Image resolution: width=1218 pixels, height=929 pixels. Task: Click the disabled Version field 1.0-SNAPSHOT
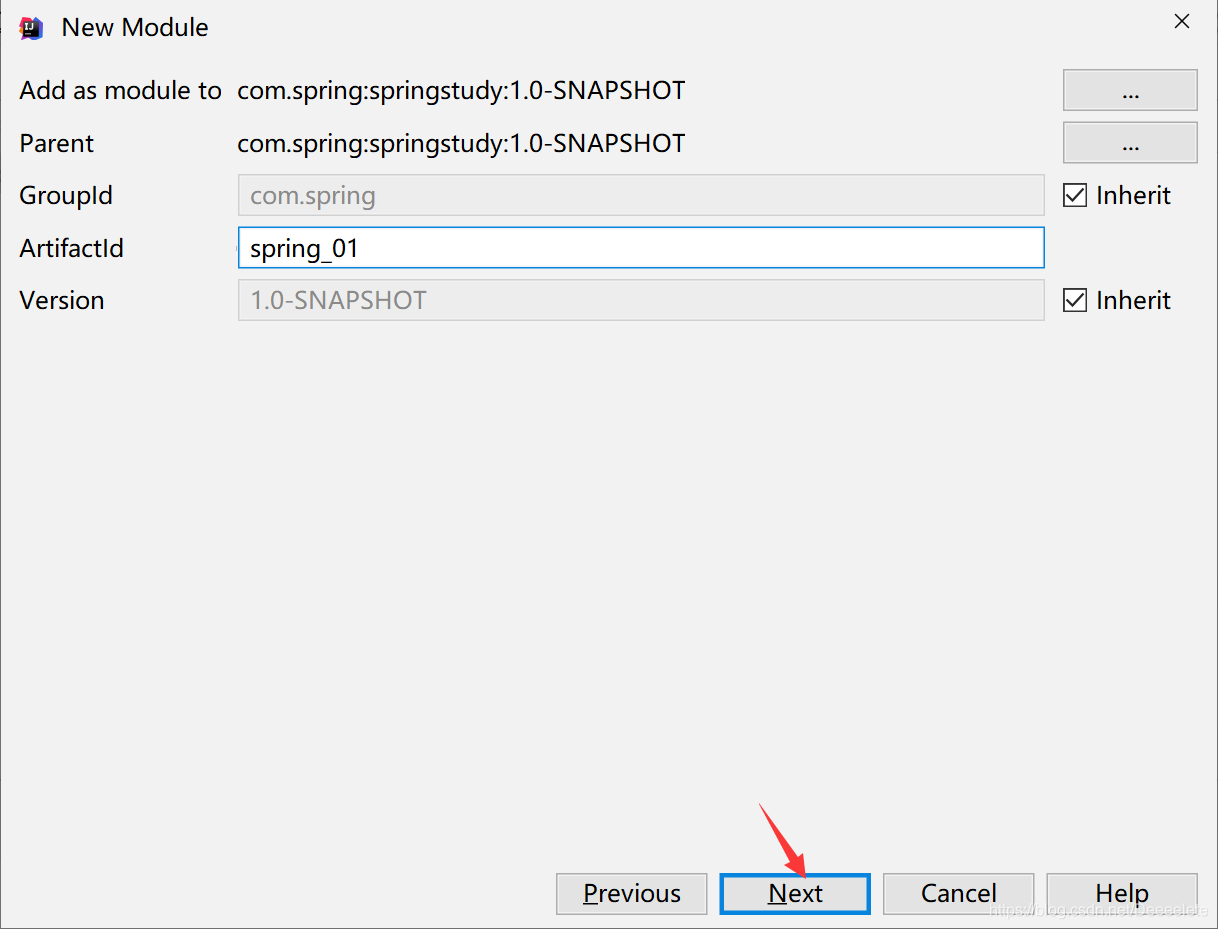(641, 300)
